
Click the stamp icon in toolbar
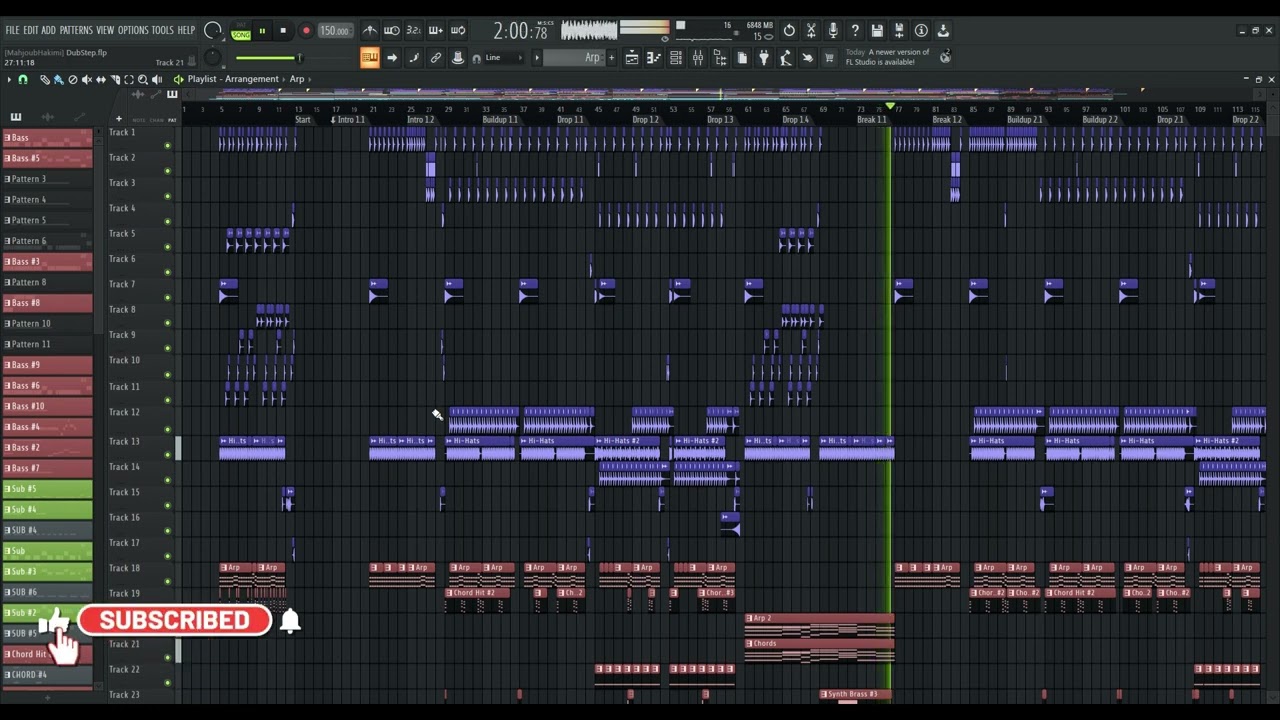457,58
